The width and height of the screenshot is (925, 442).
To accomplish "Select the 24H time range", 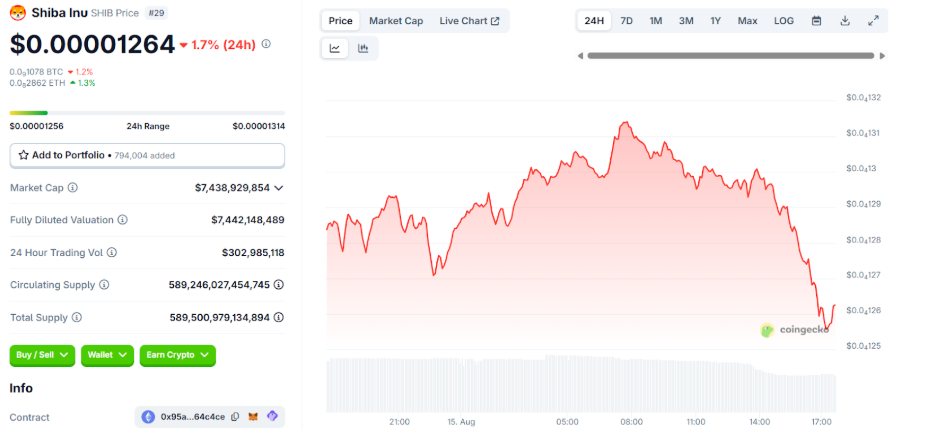I will 594,21.
